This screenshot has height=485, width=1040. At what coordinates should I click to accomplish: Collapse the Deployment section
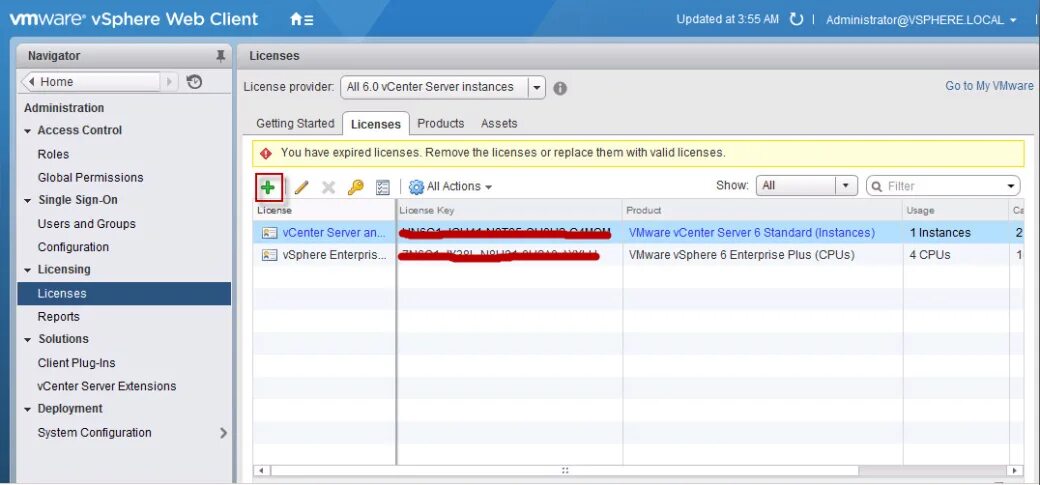[x=27, y=409]
